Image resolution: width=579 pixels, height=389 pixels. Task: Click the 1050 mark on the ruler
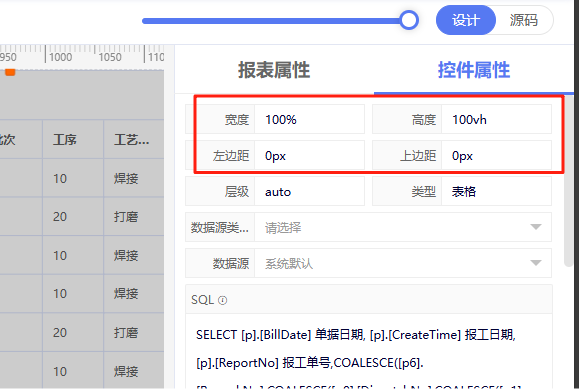pos(110,57)
